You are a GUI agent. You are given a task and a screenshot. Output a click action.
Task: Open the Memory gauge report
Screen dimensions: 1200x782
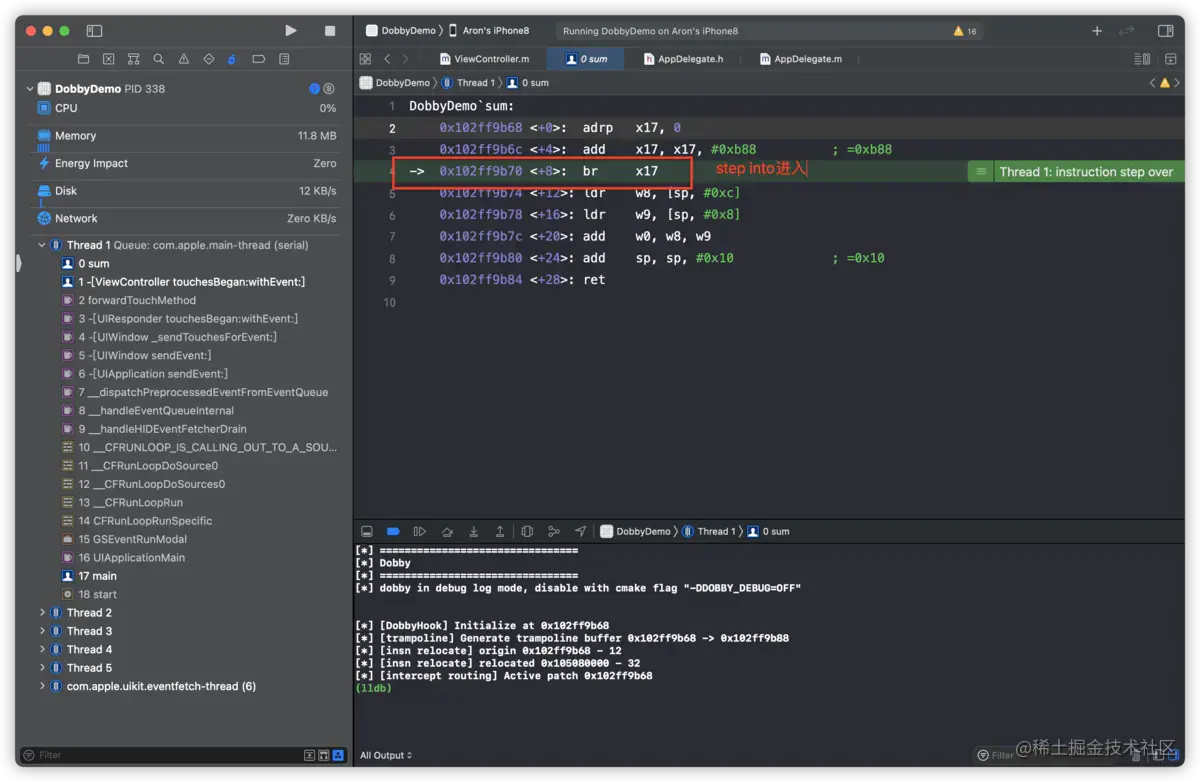[x=186, y=136]
